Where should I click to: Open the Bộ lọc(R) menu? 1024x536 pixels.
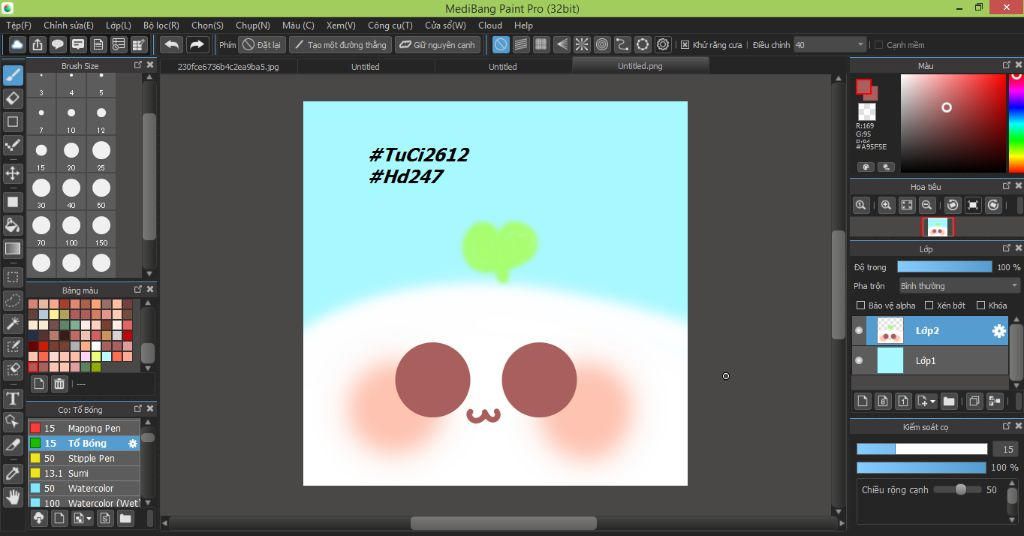tap(161, 25)
